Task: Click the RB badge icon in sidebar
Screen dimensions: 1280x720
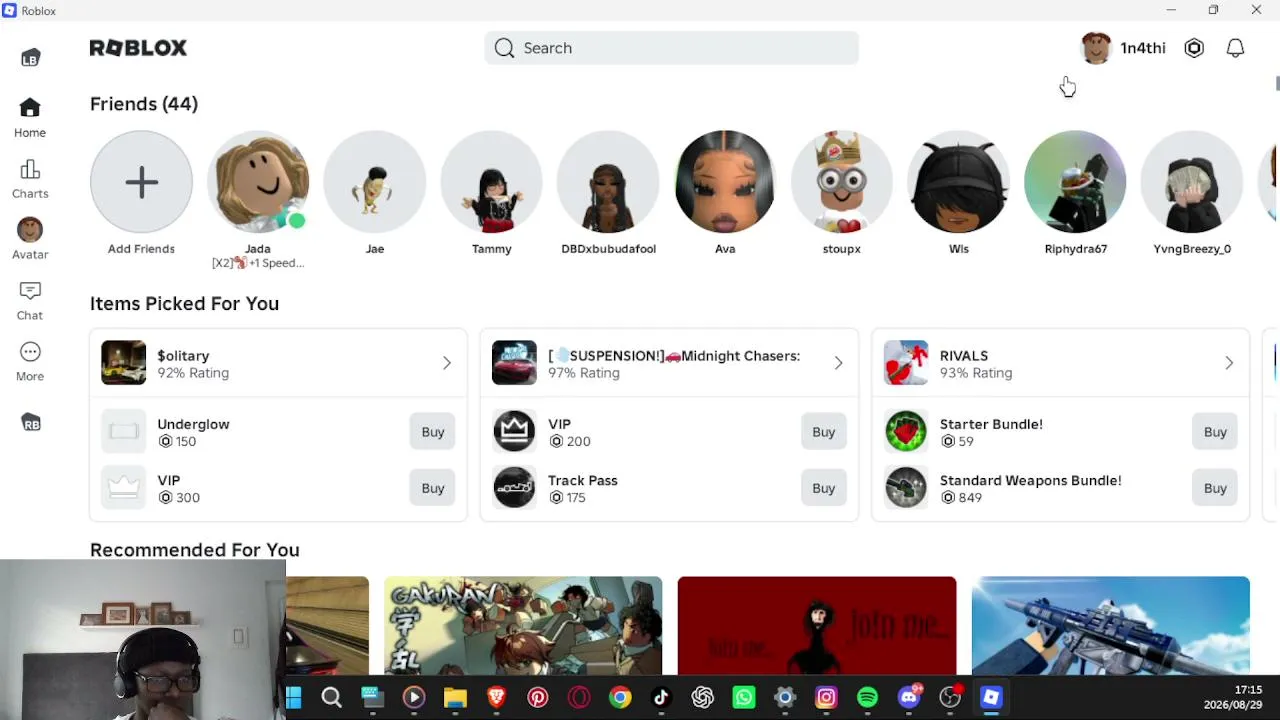Action: (31, 423)
